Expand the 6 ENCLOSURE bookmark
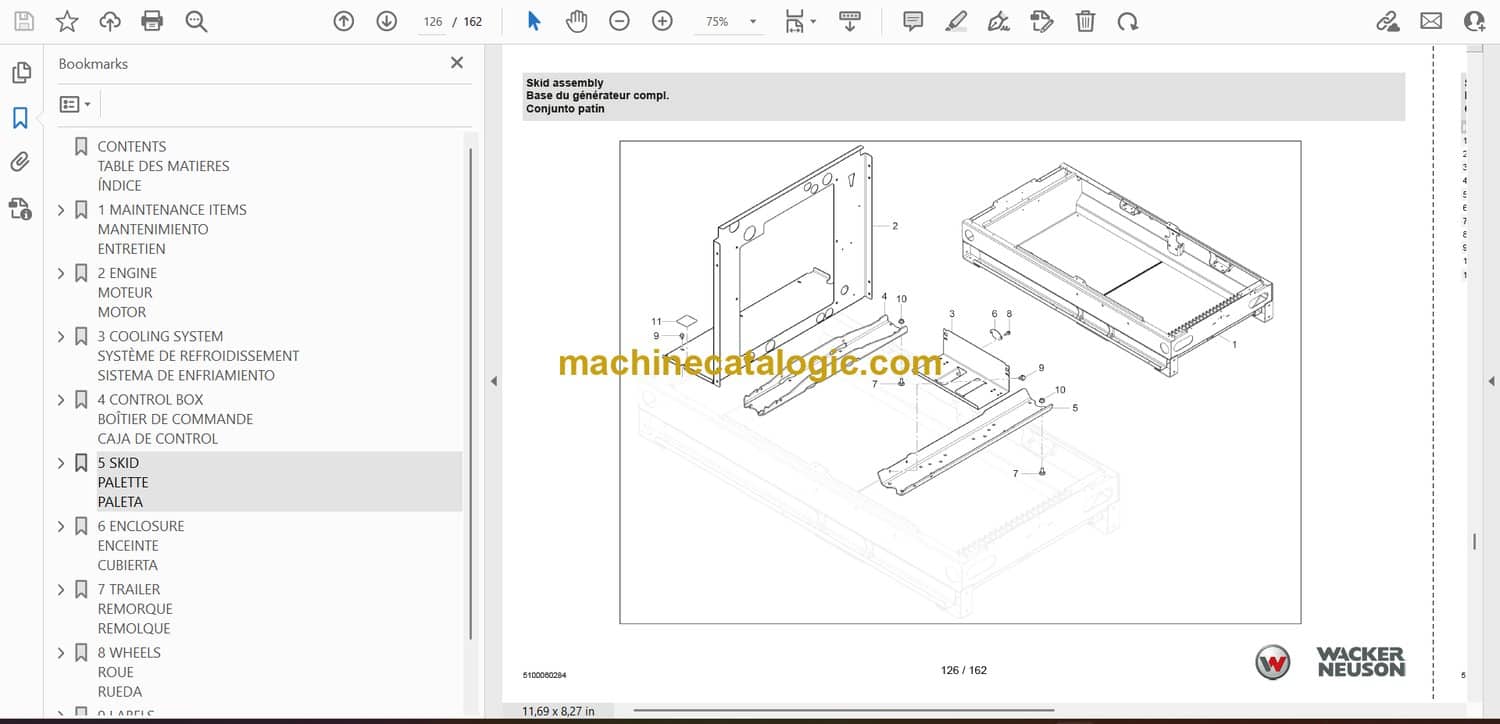 tap(61, 526)
